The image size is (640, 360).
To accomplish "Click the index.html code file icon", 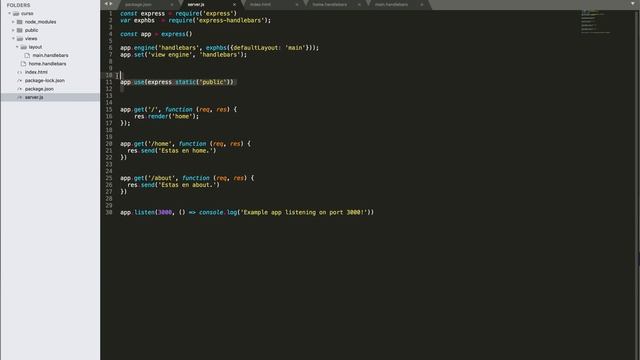I will click(x=20, y=72).
